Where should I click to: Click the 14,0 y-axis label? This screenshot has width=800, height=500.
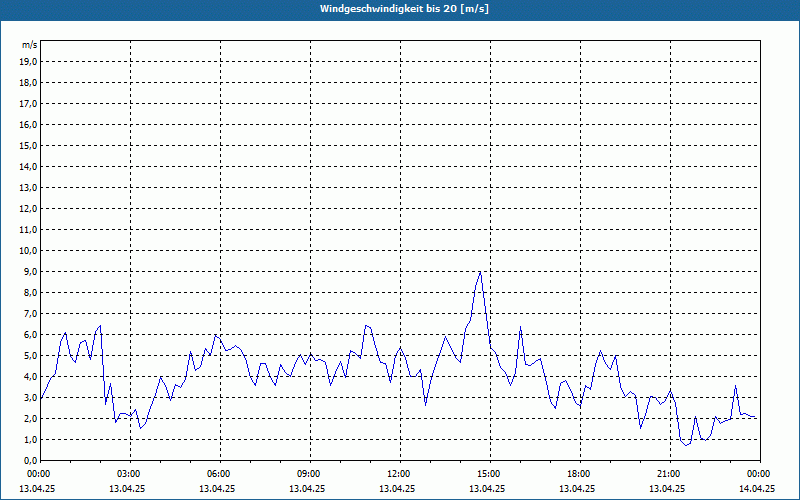[29, 166]
